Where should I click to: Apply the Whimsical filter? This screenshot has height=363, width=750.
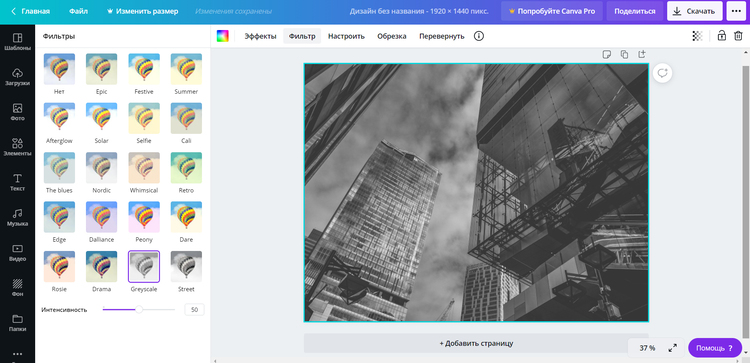point(144,168)
